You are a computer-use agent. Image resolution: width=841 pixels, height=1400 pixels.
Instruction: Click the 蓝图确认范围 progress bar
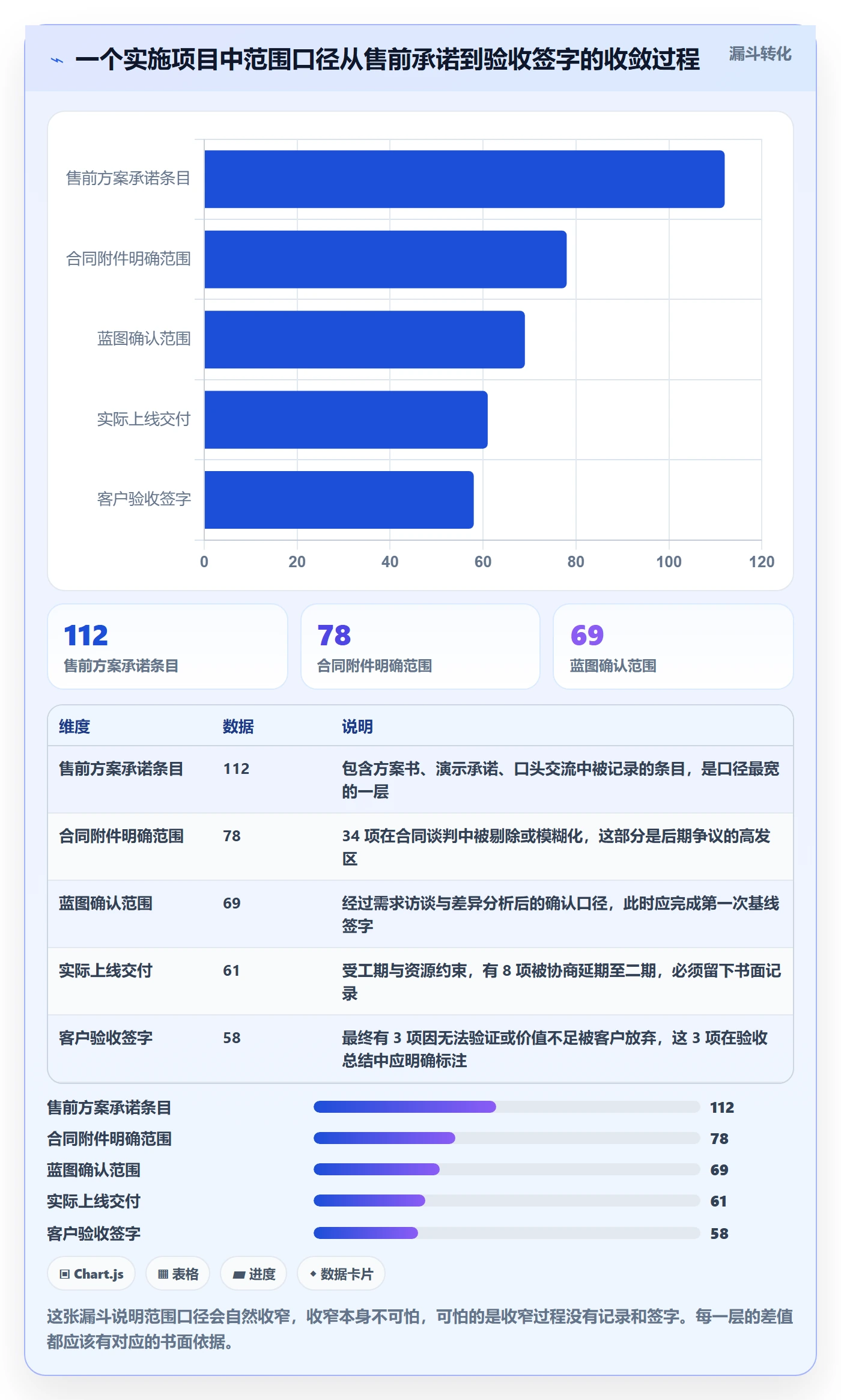[507, 1169]
